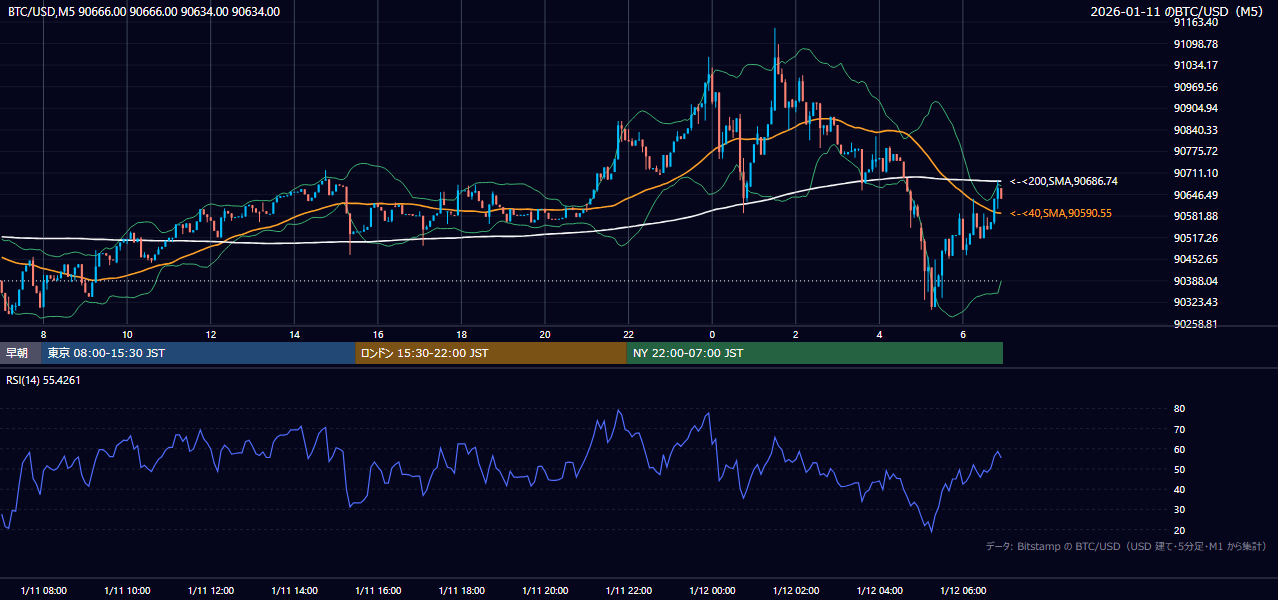
Task: Click the price axis value 90904.94
Action: 1196,108
